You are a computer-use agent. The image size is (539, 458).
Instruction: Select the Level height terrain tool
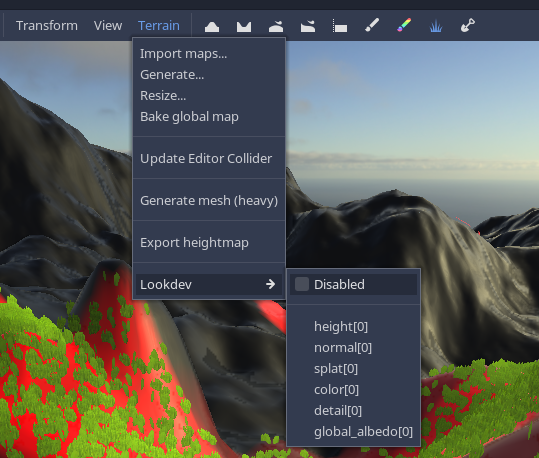pyautogui.click(x=308, y=26)
